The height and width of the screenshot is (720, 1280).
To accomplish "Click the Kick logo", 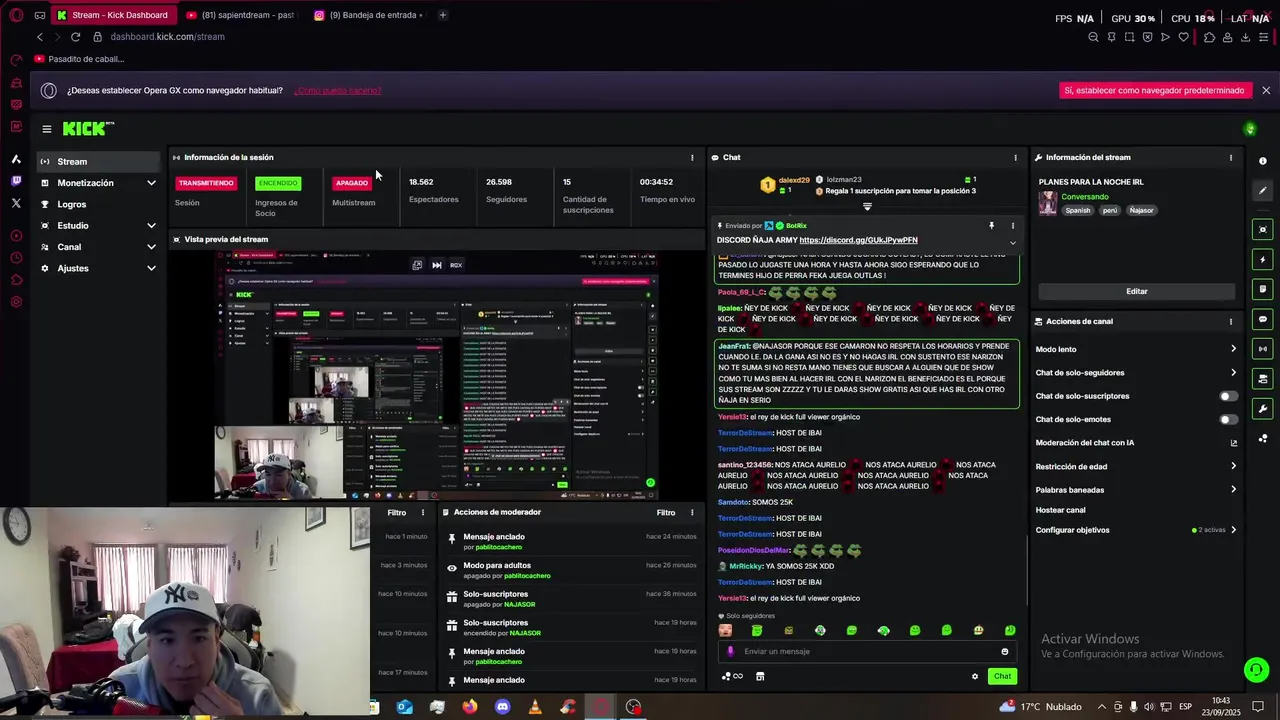I will pyautogui.click(x=88, y=129).
